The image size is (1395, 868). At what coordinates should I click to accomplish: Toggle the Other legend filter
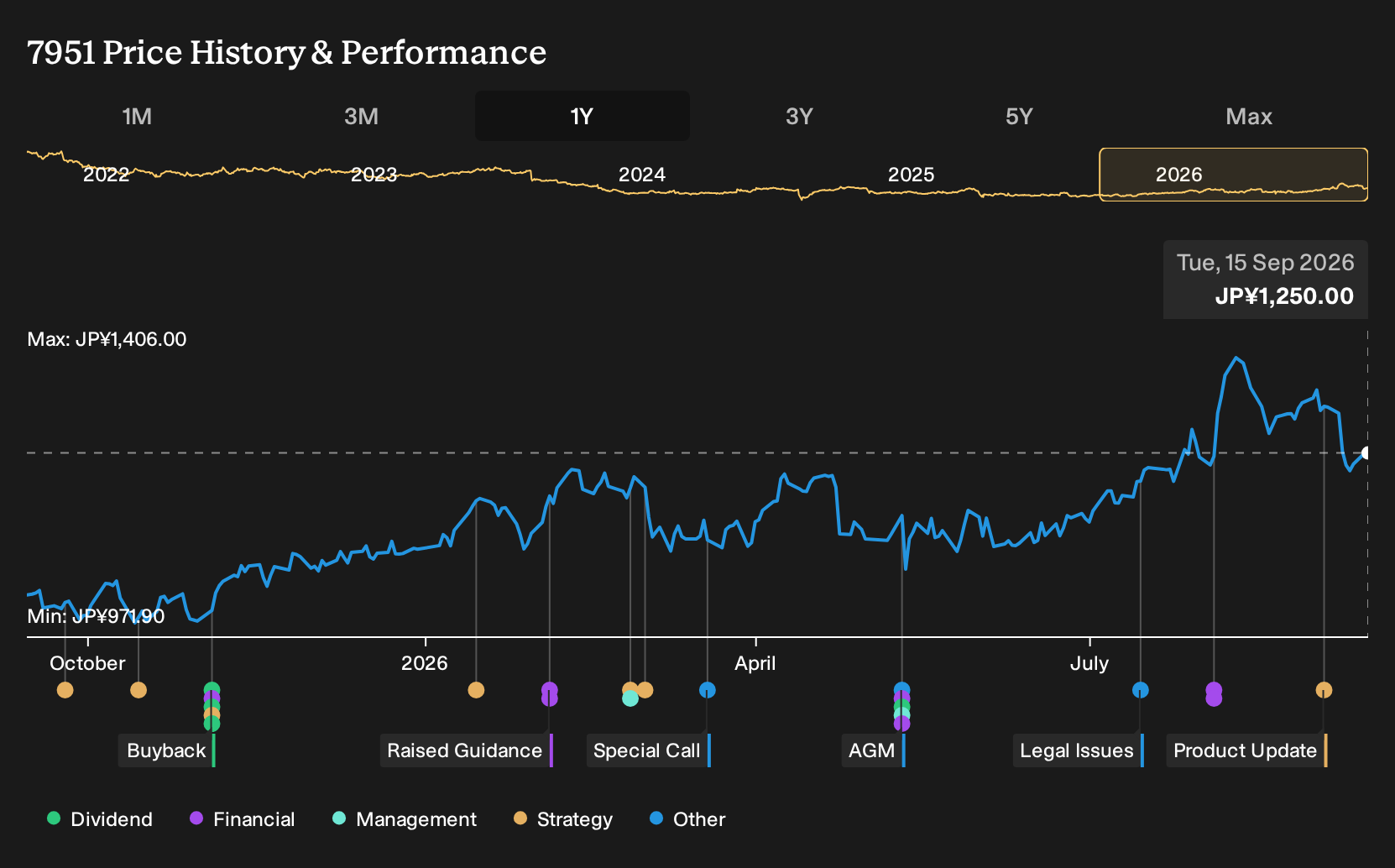(687, 819)
